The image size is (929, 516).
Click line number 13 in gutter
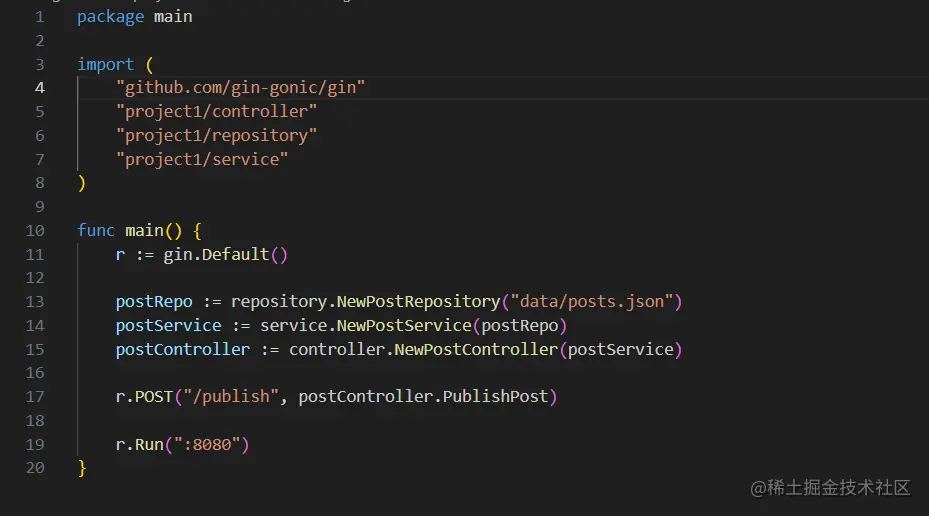35,302
